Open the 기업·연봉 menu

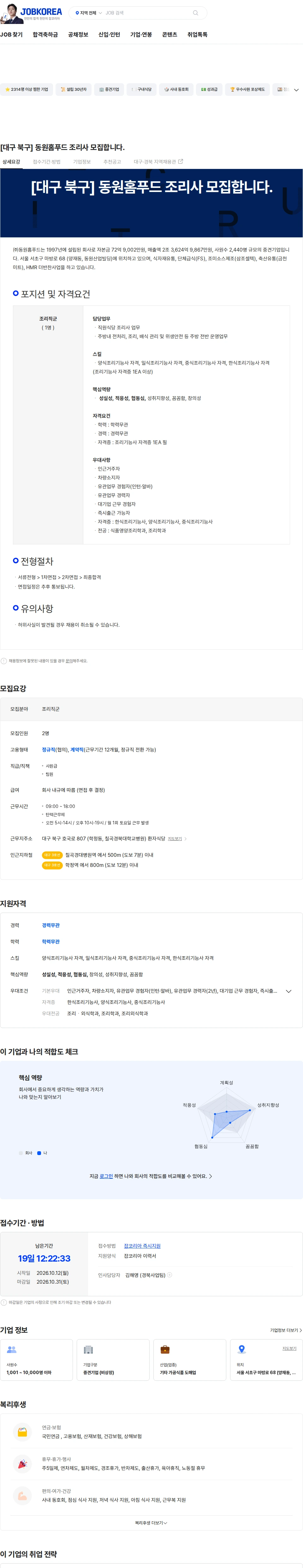[141, 35]
